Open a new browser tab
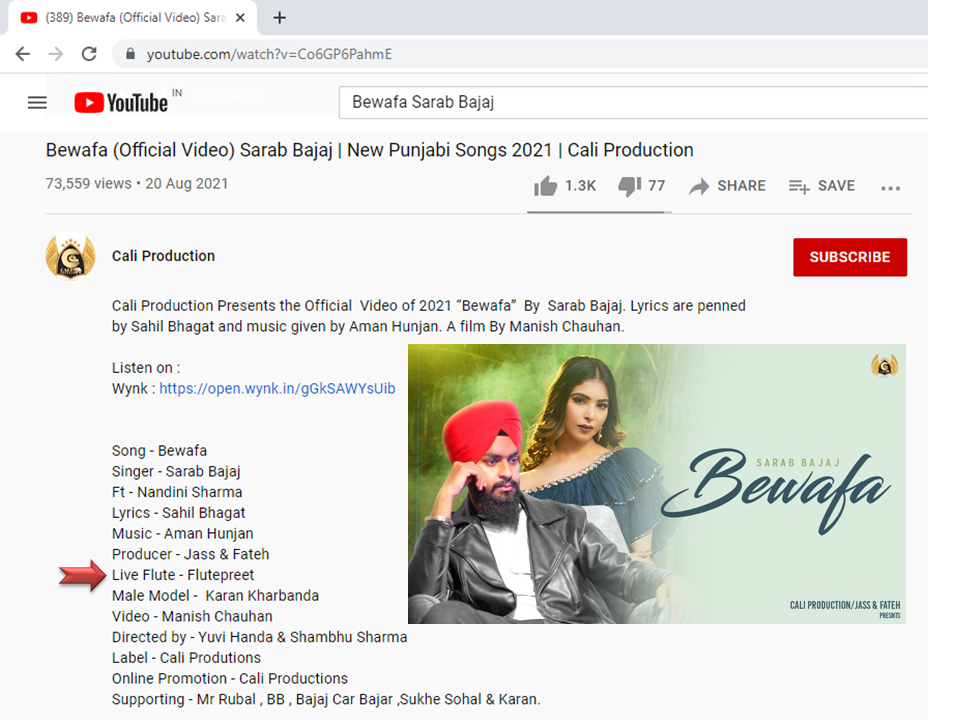The height and width of the screenshot is (720, 960). (279, 17)
